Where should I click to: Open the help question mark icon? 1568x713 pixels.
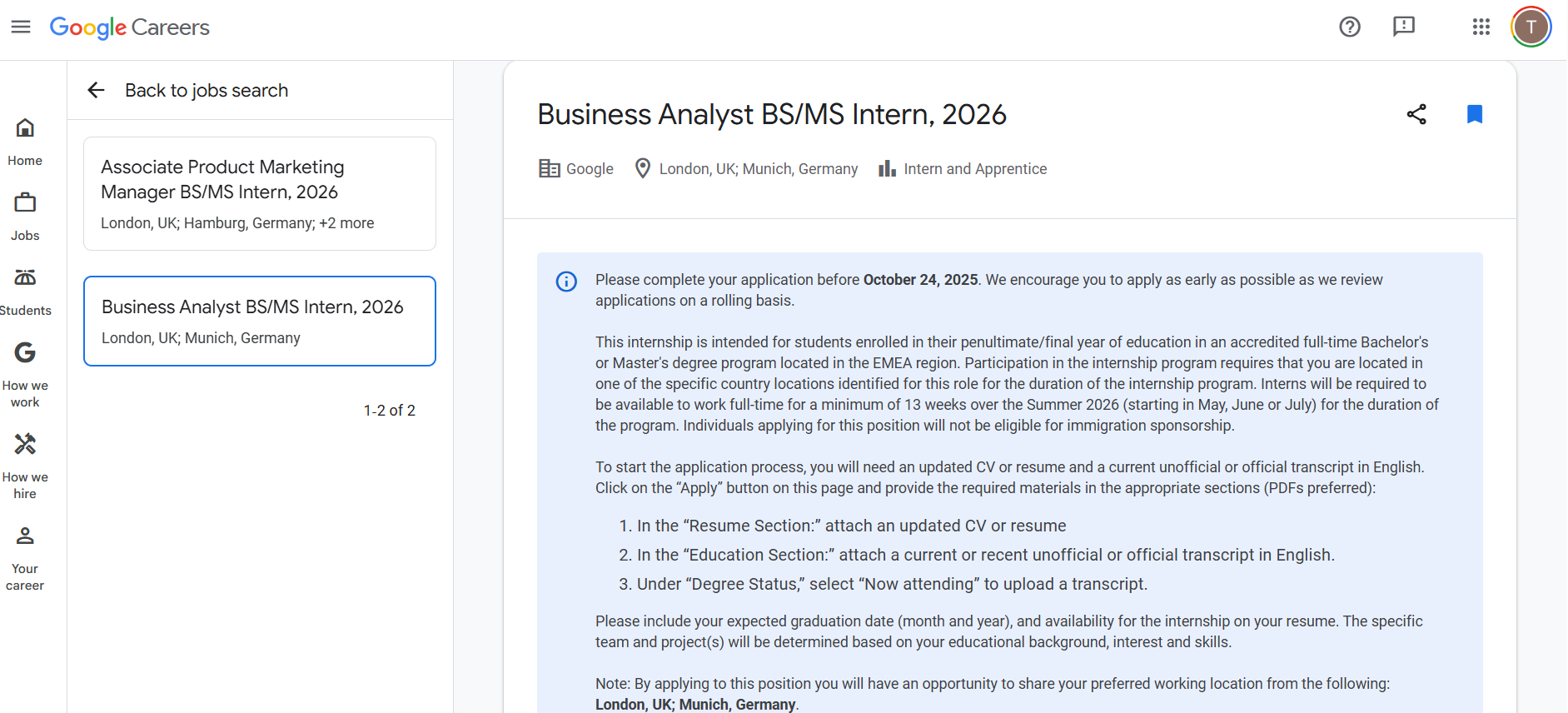coord(1350,27)
